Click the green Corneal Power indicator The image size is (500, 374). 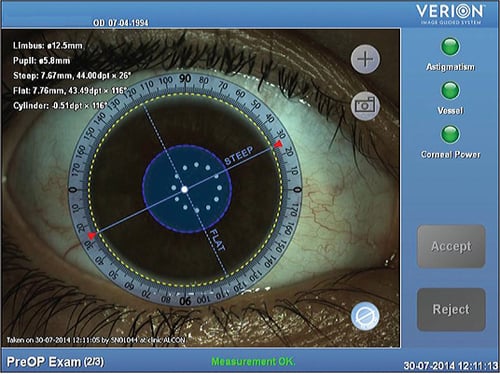pyautogui.click(x=450, y=134)
